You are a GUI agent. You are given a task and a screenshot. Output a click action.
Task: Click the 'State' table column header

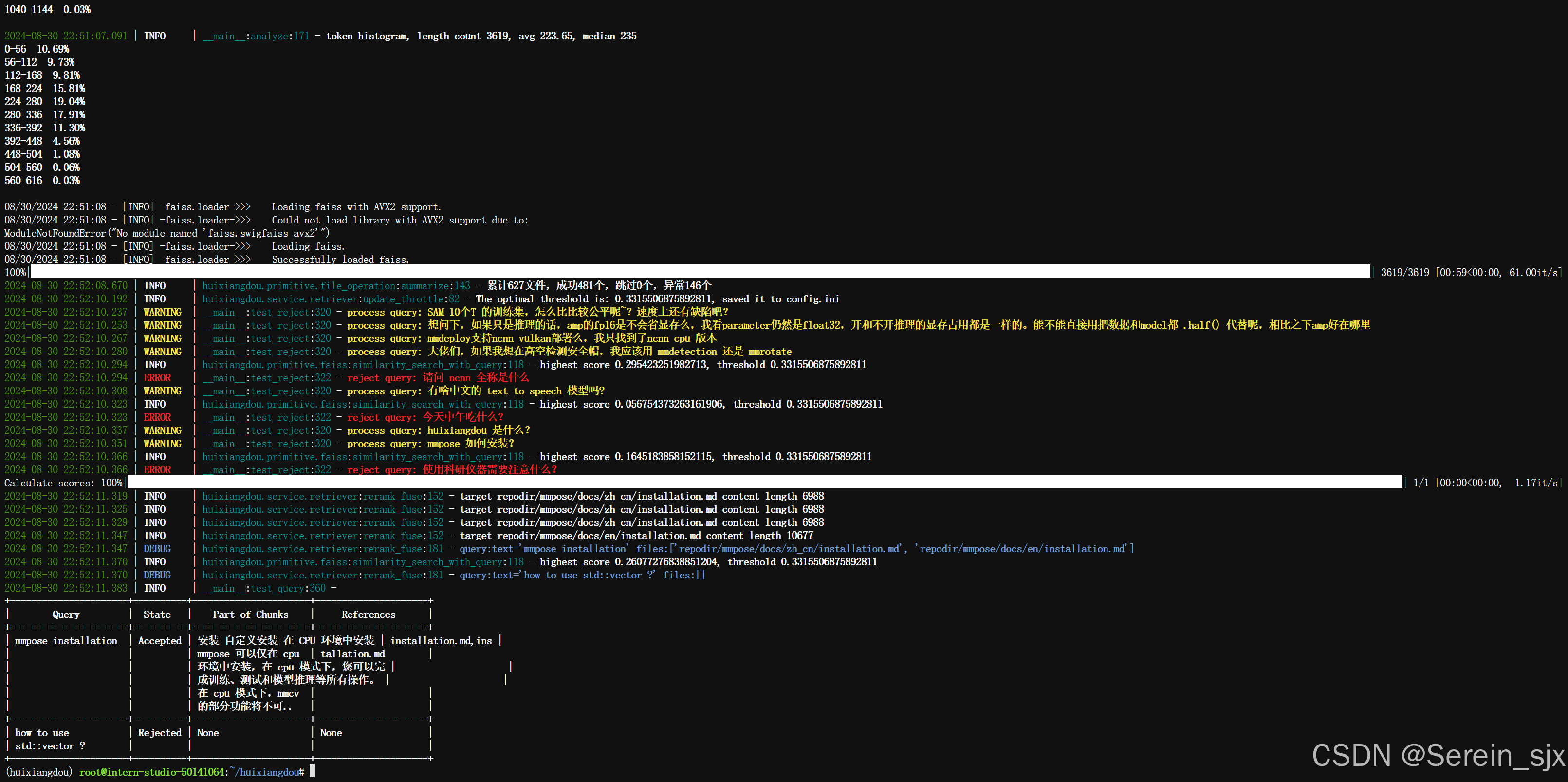[157, 614]
